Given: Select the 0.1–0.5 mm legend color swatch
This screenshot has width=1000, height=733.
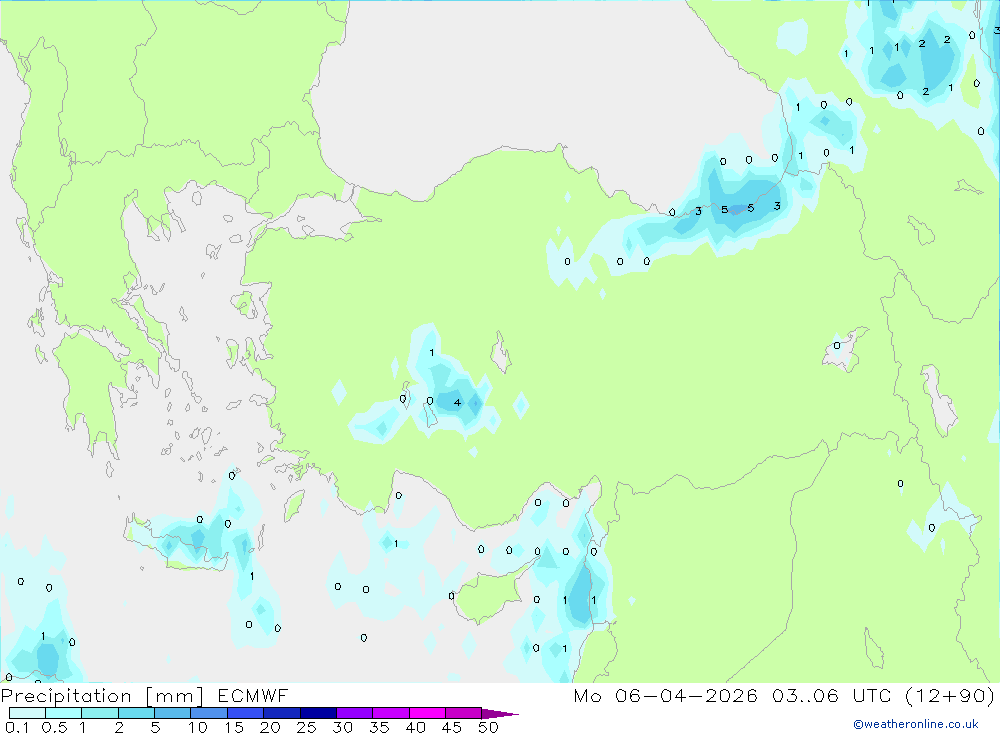Looking at the screenshot, I should [x=27, y=713].
